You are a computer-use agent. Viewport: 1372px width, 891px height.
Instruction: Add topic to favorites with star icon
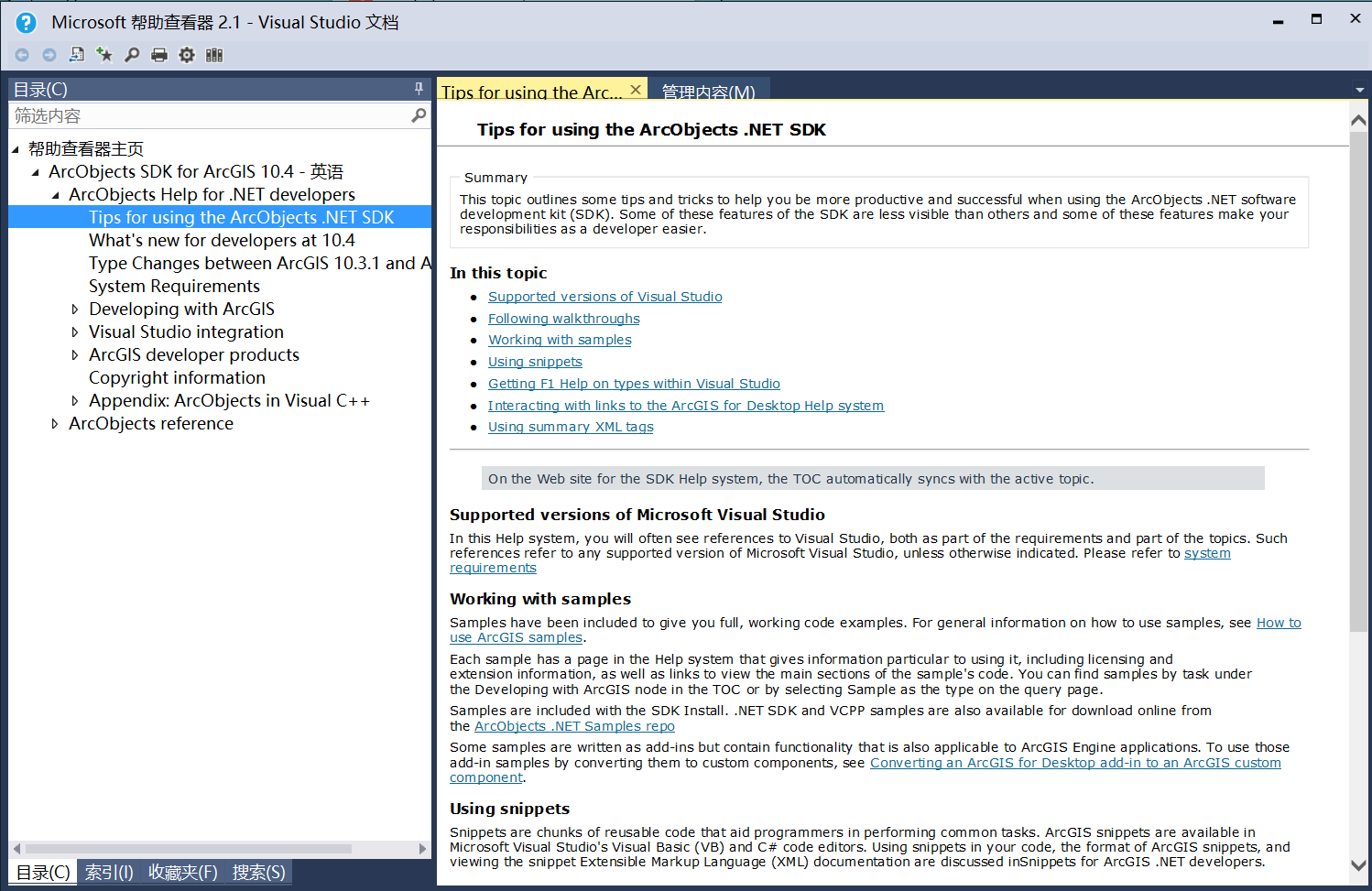[x=104, y=55]
